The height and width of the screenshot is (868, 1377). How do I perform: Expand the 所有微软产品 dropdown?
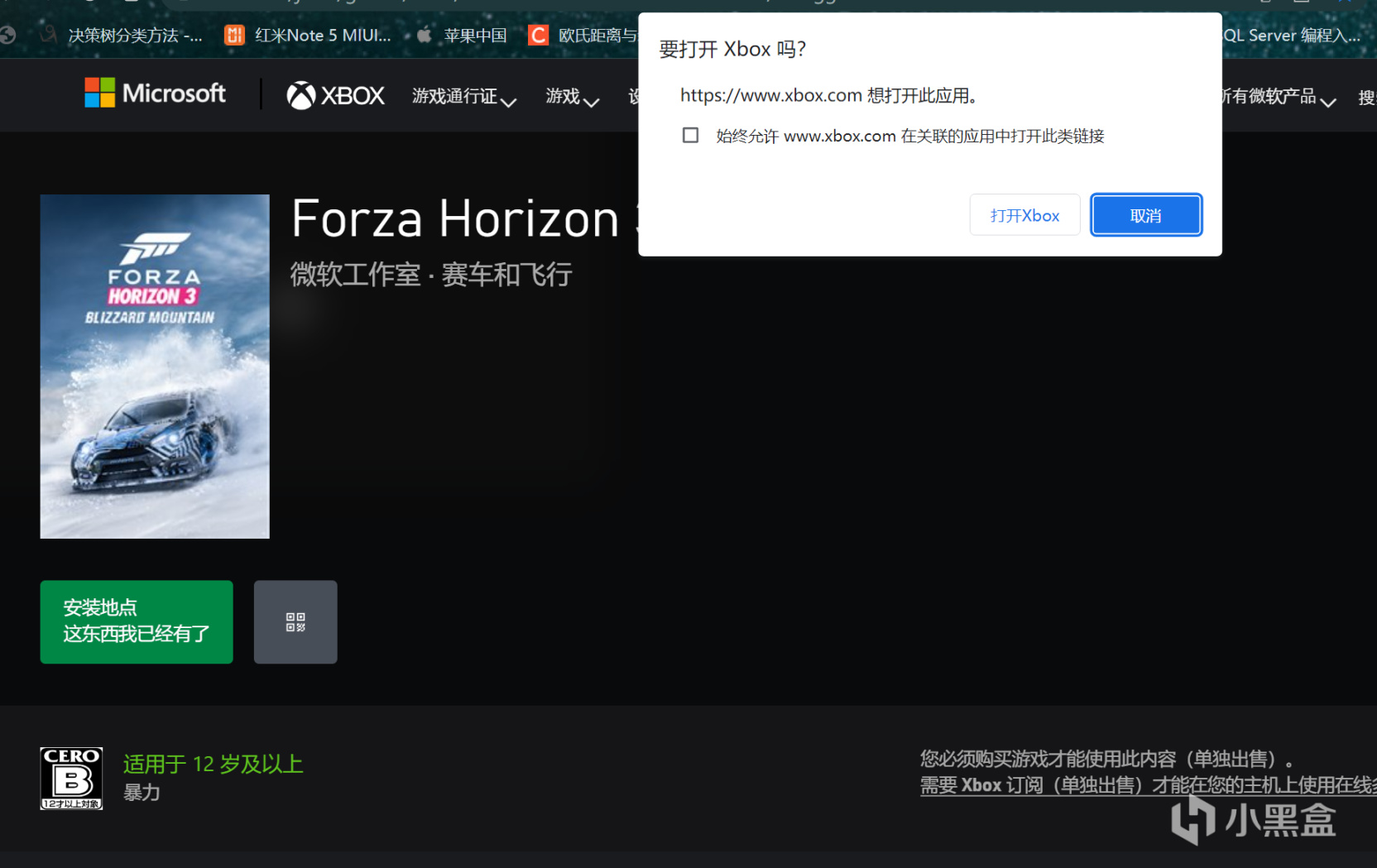click(1279, 97)
